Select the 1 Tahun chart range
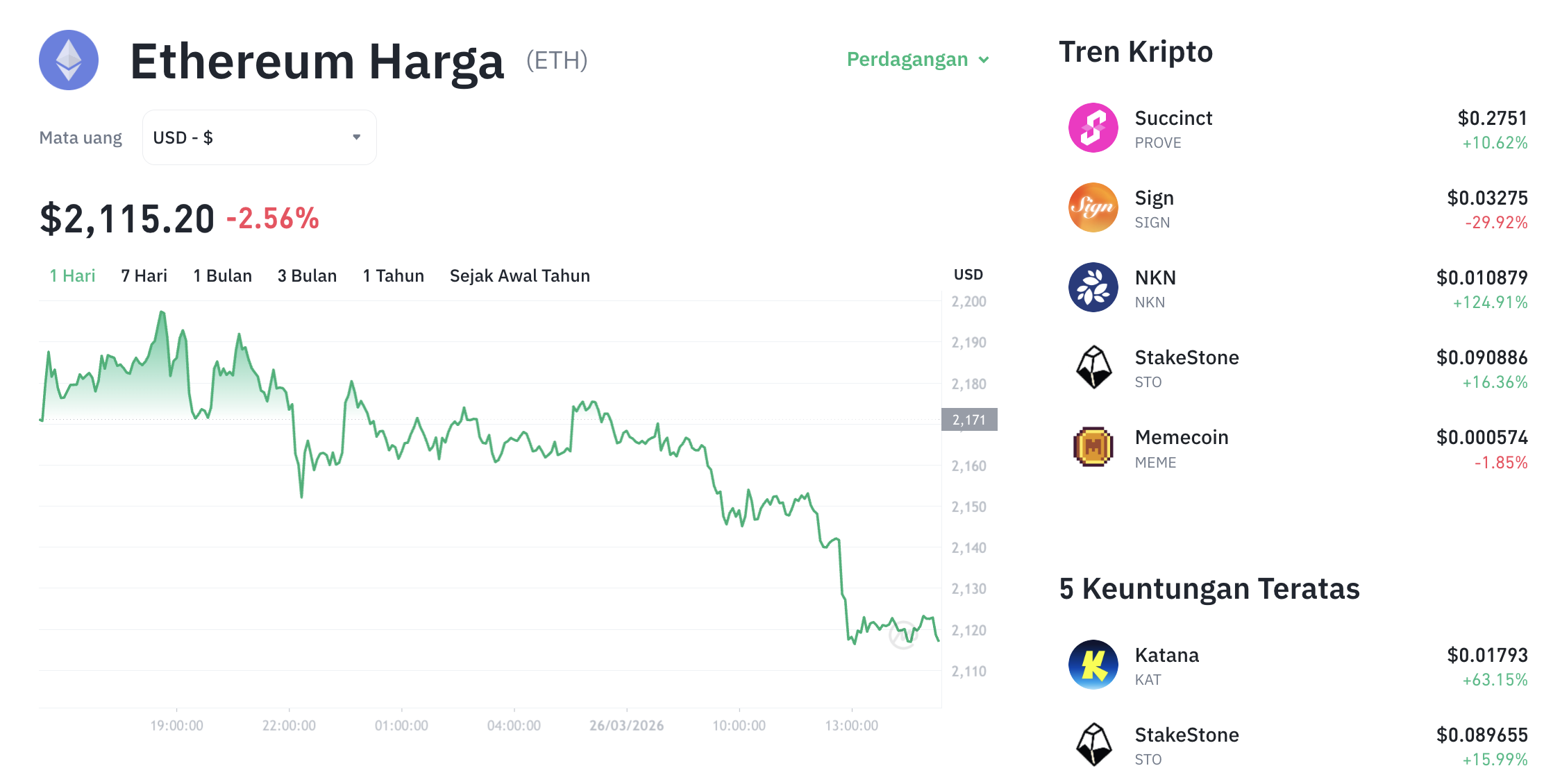Image resolution: width=1544 pixels, height=784 pixels. coord(393,275)
